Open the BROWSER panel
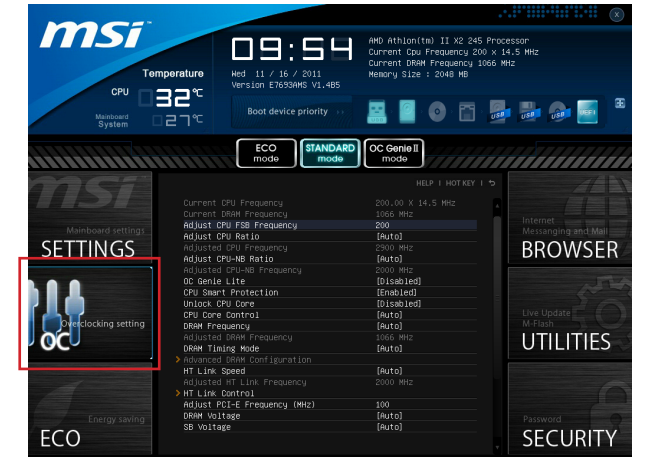 570,217
